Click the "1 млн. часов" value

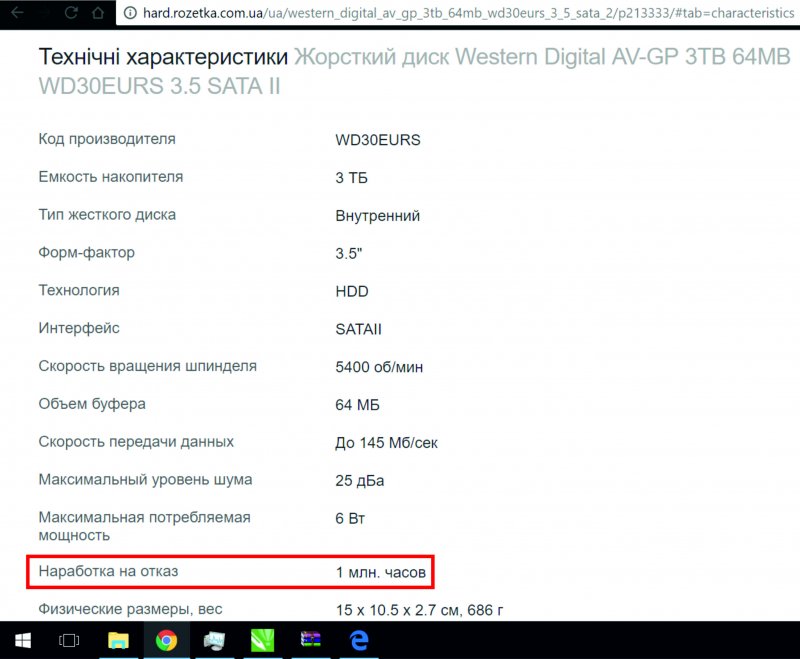(381, 572)
